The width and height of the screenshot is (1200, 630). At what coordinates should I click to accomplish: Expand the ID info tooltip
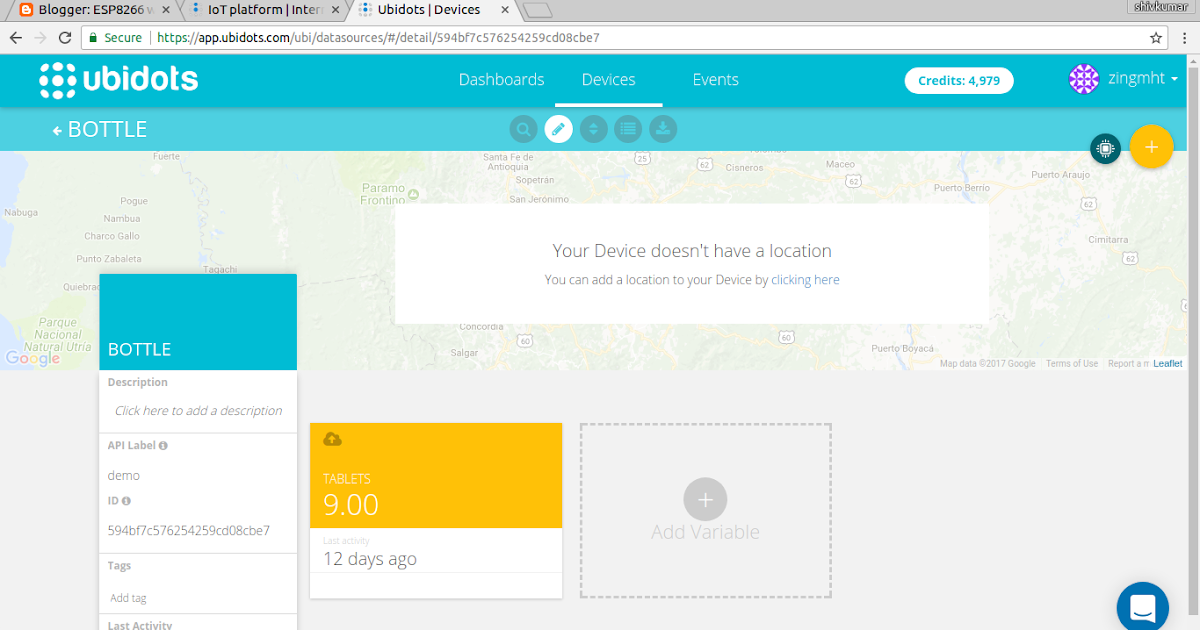click(128, 500)
